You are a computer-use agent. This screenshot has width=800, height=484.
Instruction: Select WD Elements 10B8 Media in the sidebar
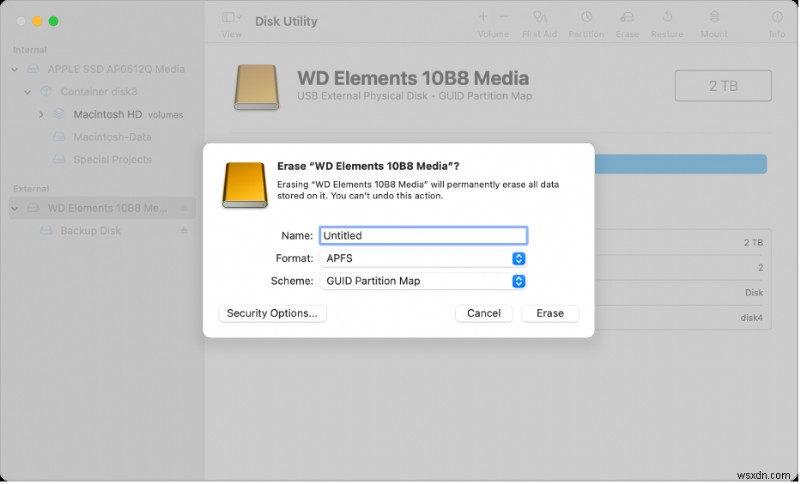coord(102,208)
